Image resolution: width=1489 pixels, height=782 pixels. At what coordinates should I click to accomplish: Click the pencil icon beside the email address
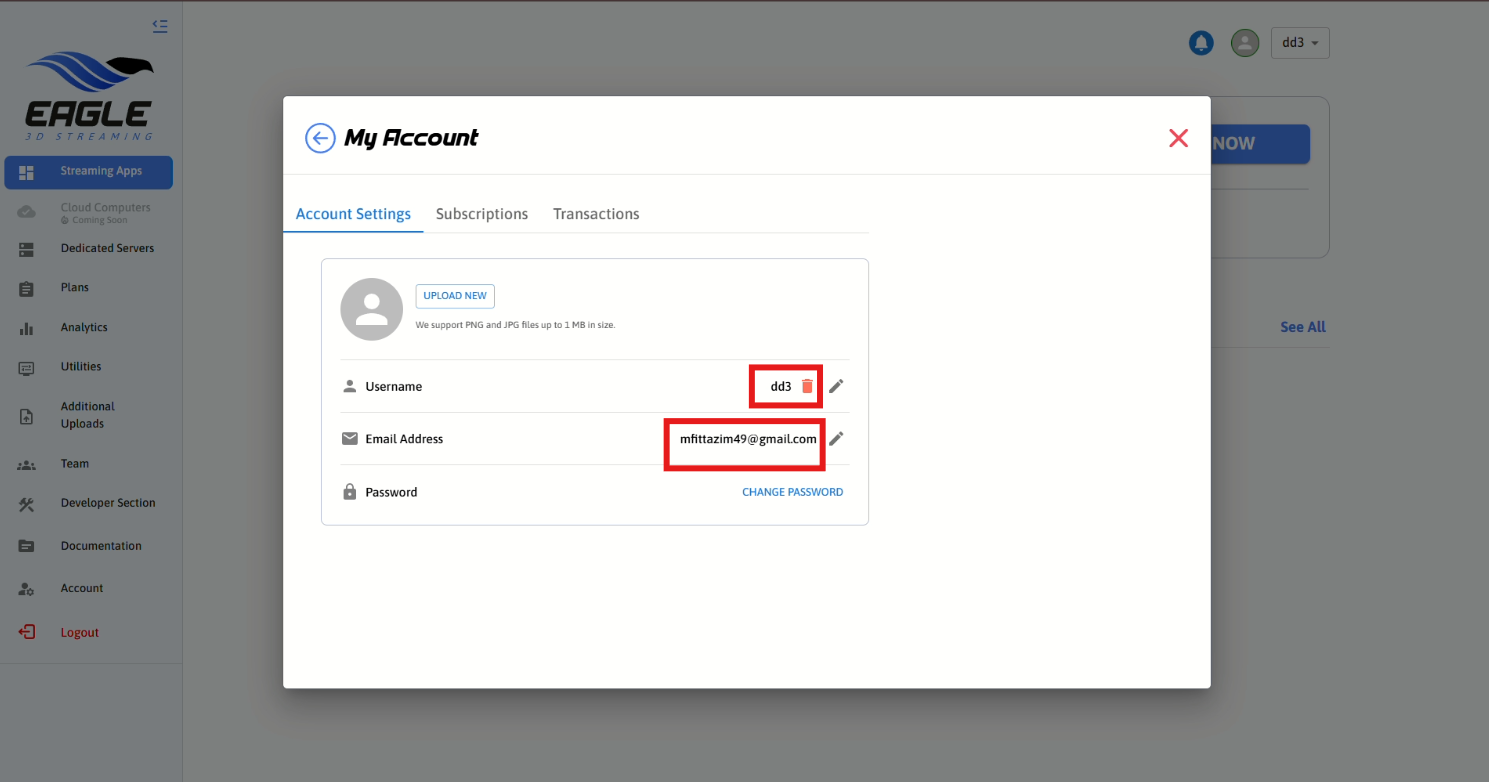click(836, 438)
